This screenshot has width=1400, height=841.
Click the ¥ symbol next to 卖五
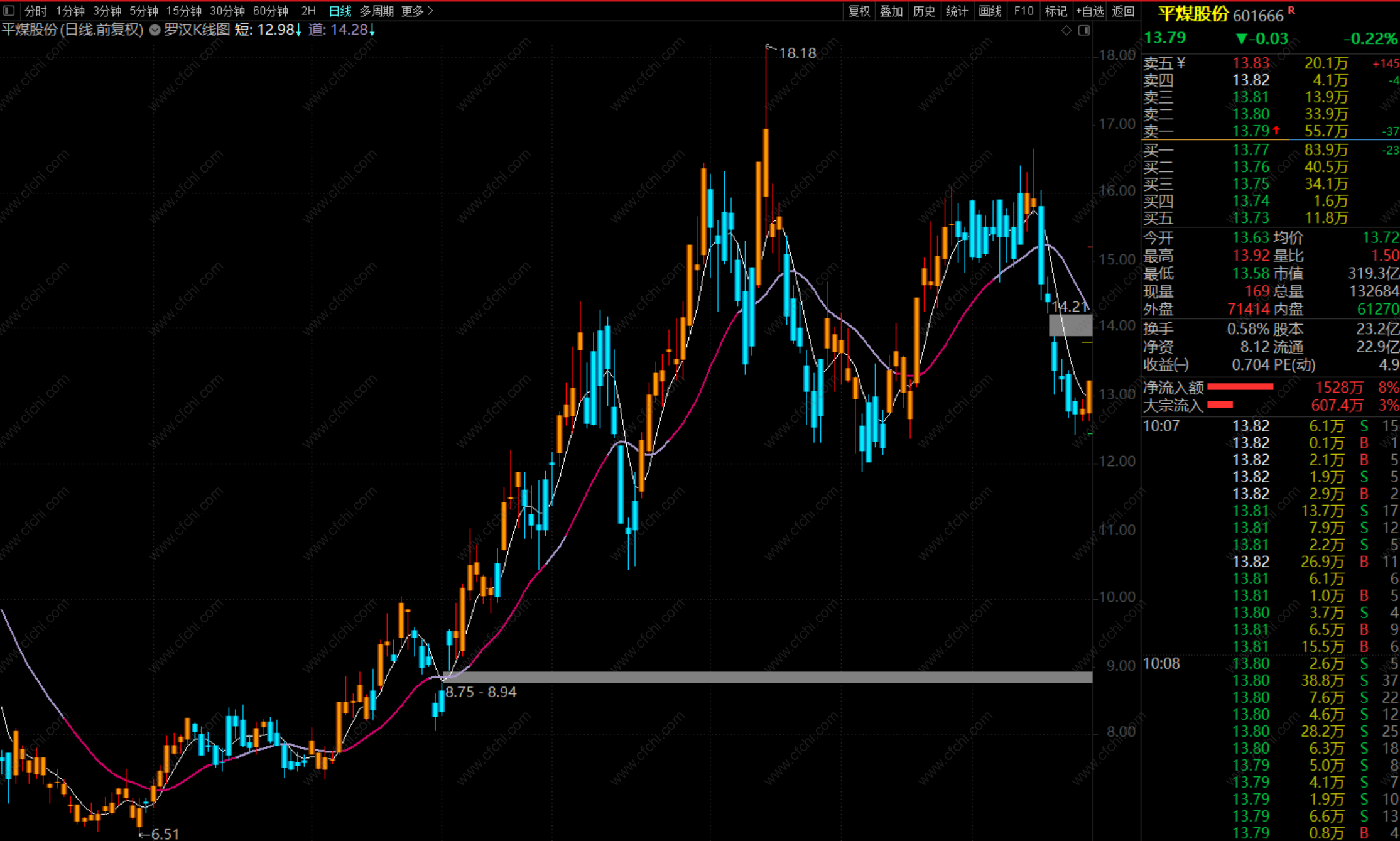pos(1181,63)
